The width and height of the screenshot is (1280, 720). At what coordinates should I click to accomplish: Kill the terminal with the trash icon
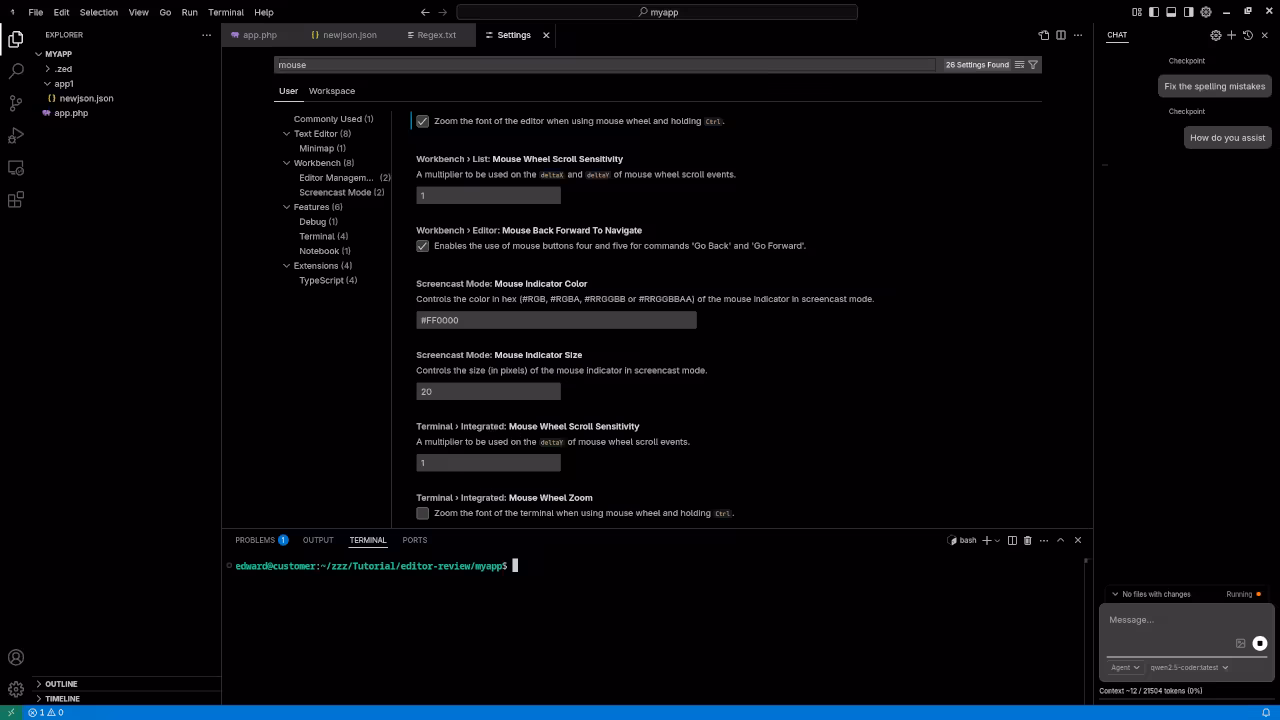click(x=1027, y=540)
